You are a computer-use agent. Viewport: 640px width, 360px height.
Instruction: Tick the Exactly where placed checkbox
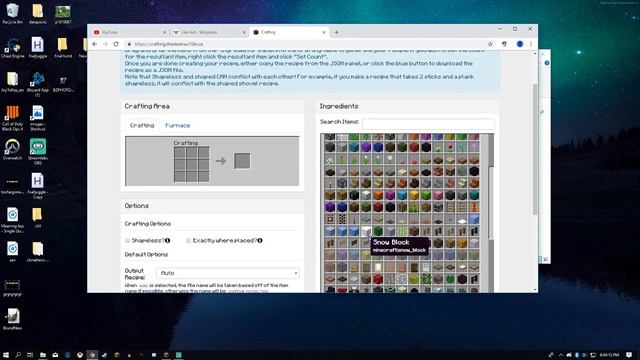(x=188, y=240)
